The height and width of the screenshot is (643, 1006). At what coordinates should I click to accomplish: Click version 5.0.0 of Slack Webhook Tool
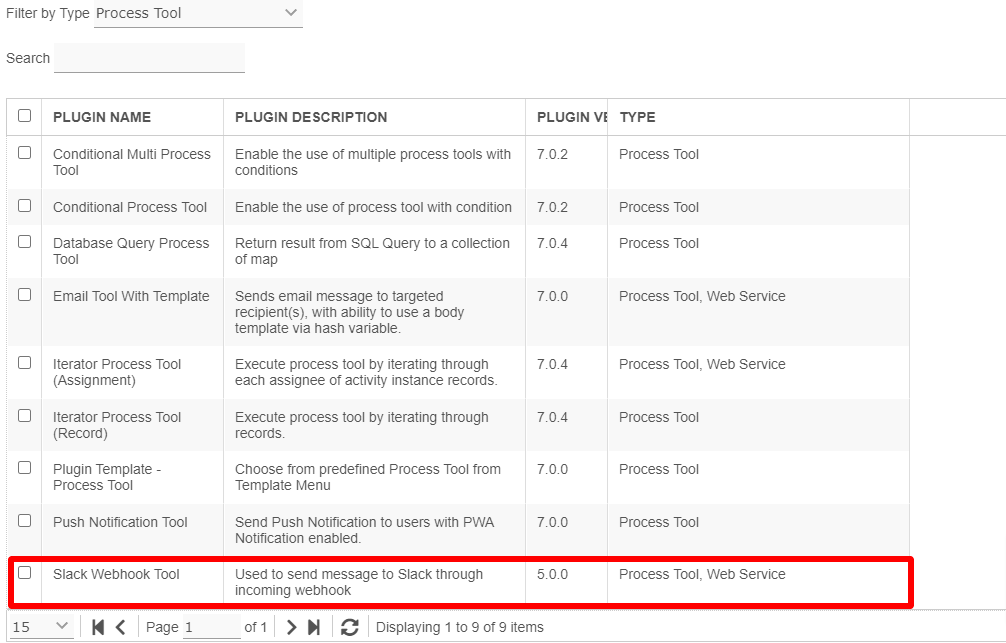pyautogui.click(x=552, y=574)
